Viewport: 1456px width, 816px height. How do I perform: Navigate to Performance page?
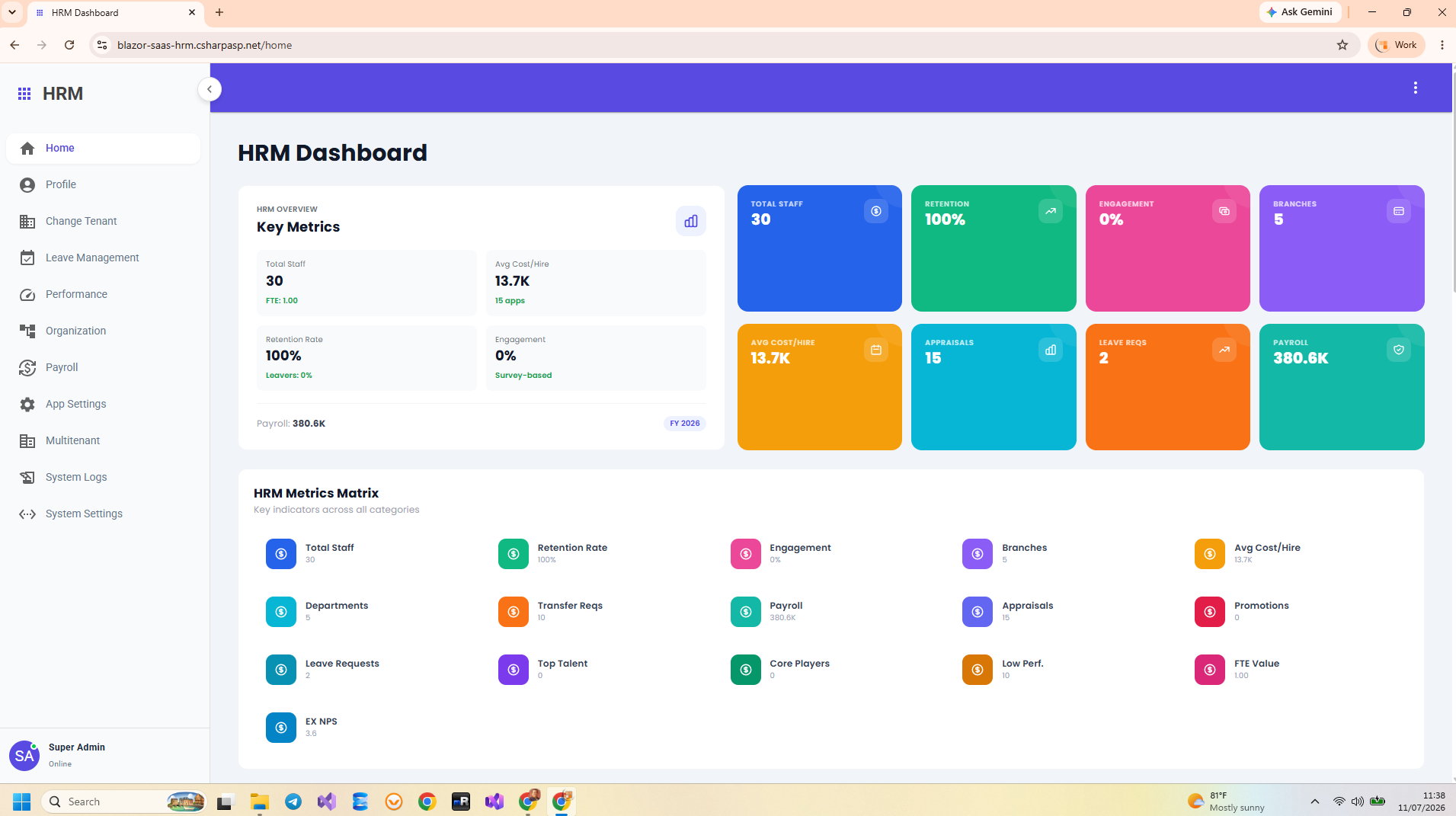pos(103,295)
